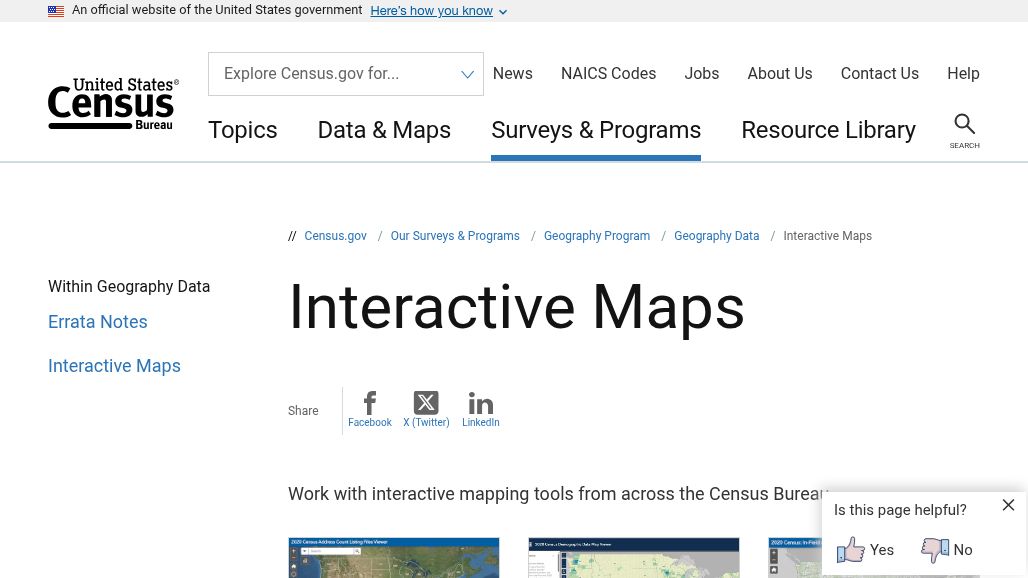
Task: Open the 2020 Census Demographic Data Map thumbnail
Action: [633, 558]
